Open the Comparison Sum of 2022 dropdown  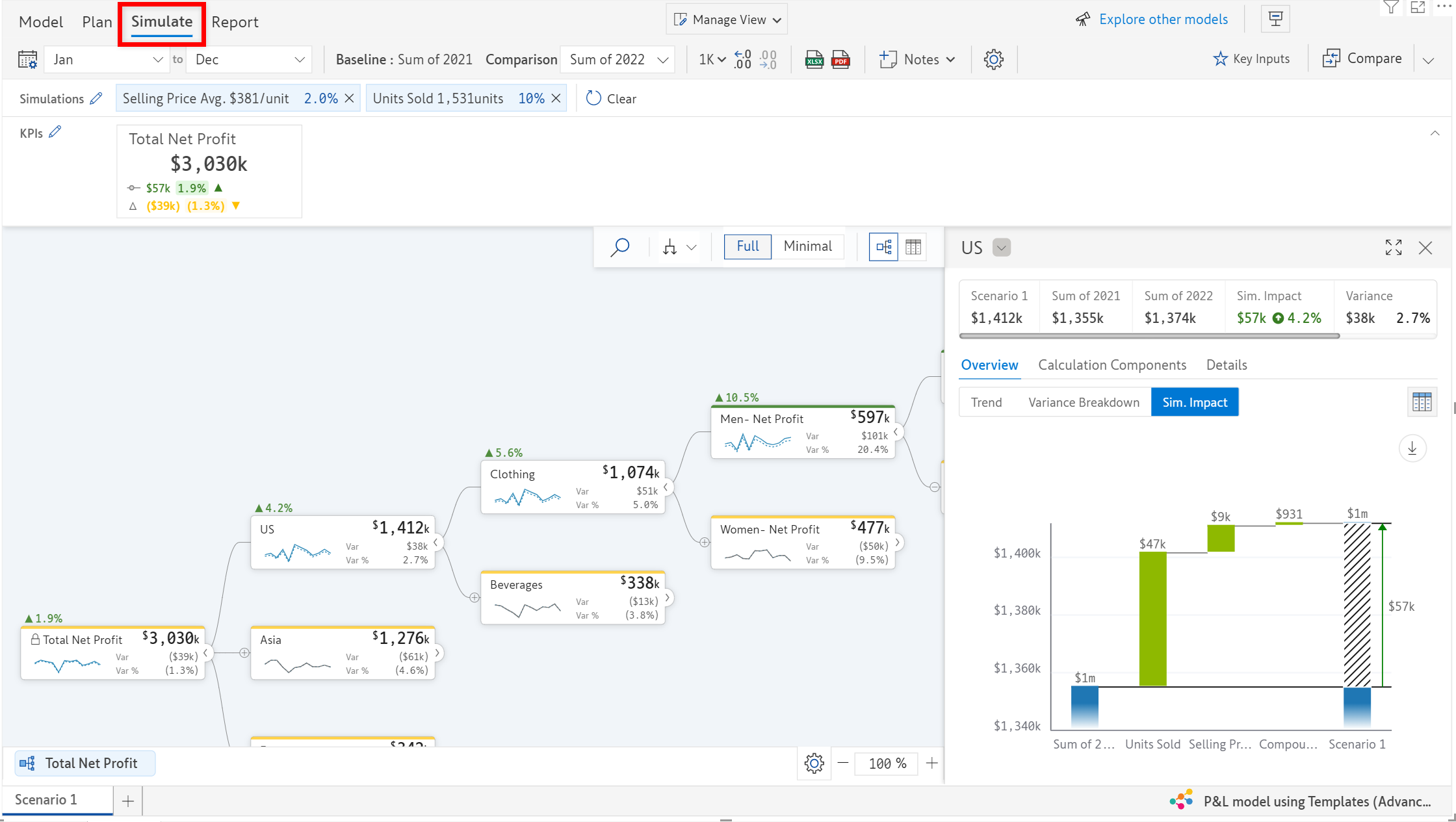click(x=617, y=60)
